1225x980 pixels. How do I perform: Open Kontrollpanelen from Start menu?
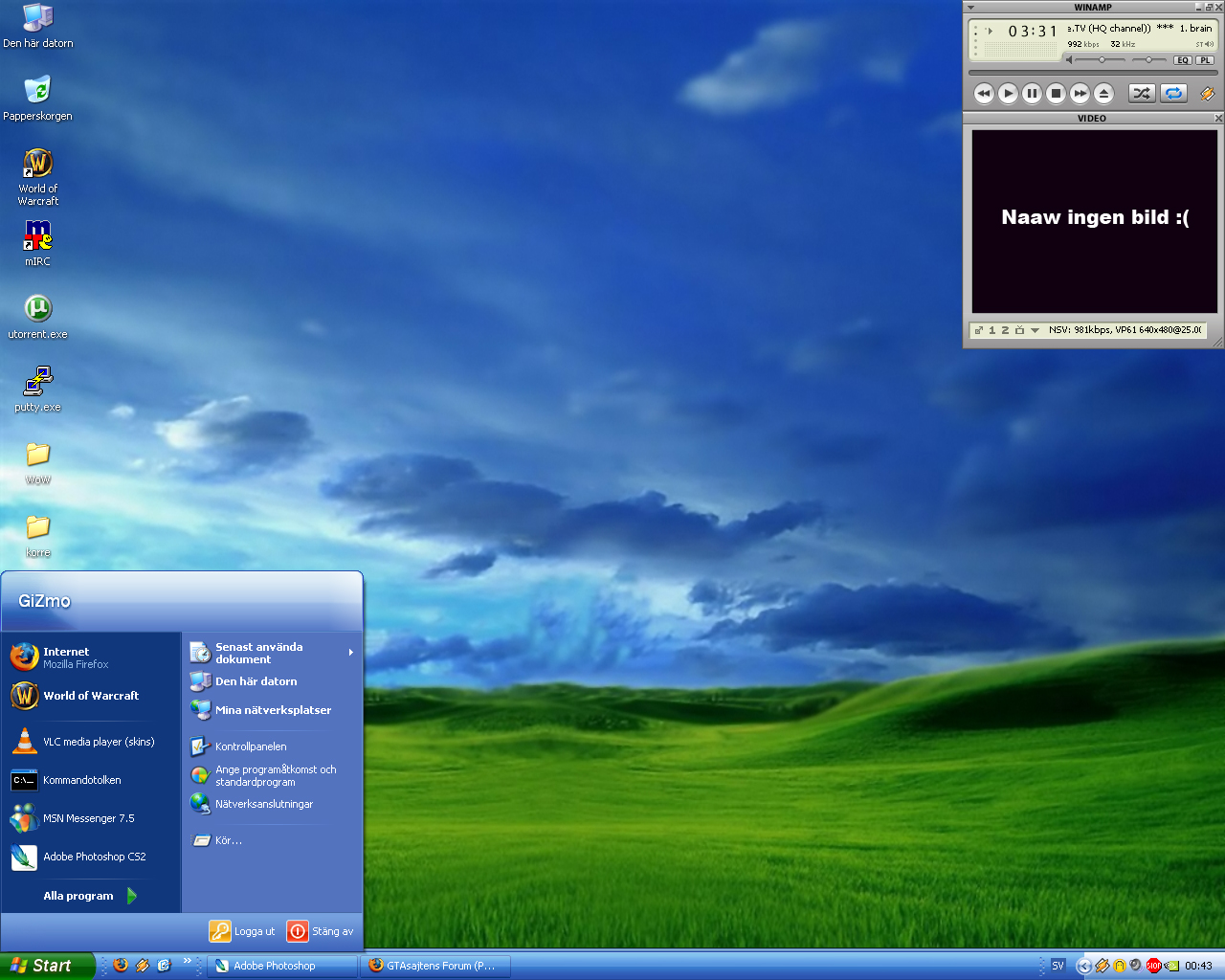pyautogui.click(x=251, y=746)
